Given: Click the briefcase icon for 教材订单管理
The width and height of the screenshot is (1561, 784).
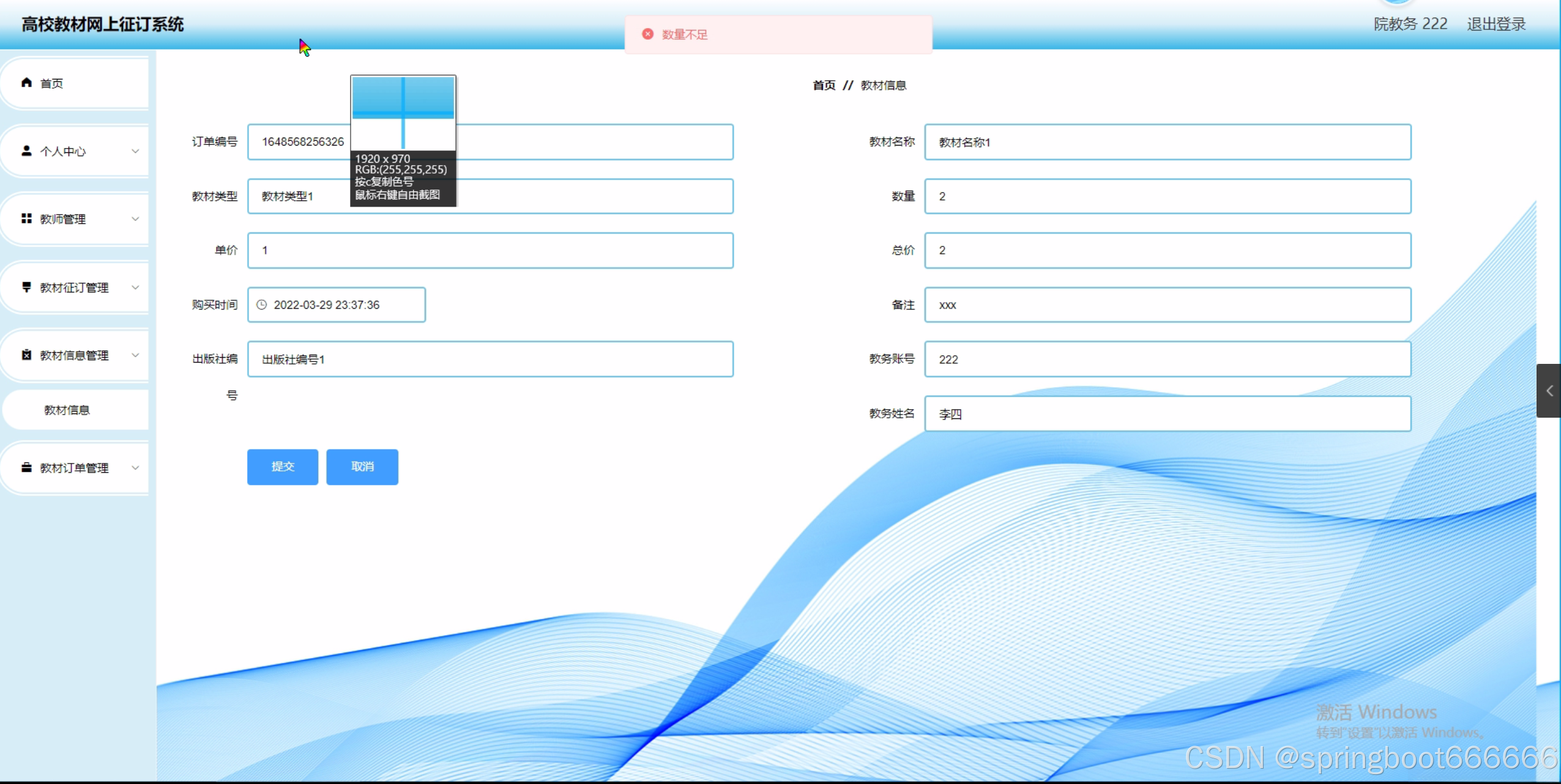Looking at the screenshot, I should click(26, 467).
